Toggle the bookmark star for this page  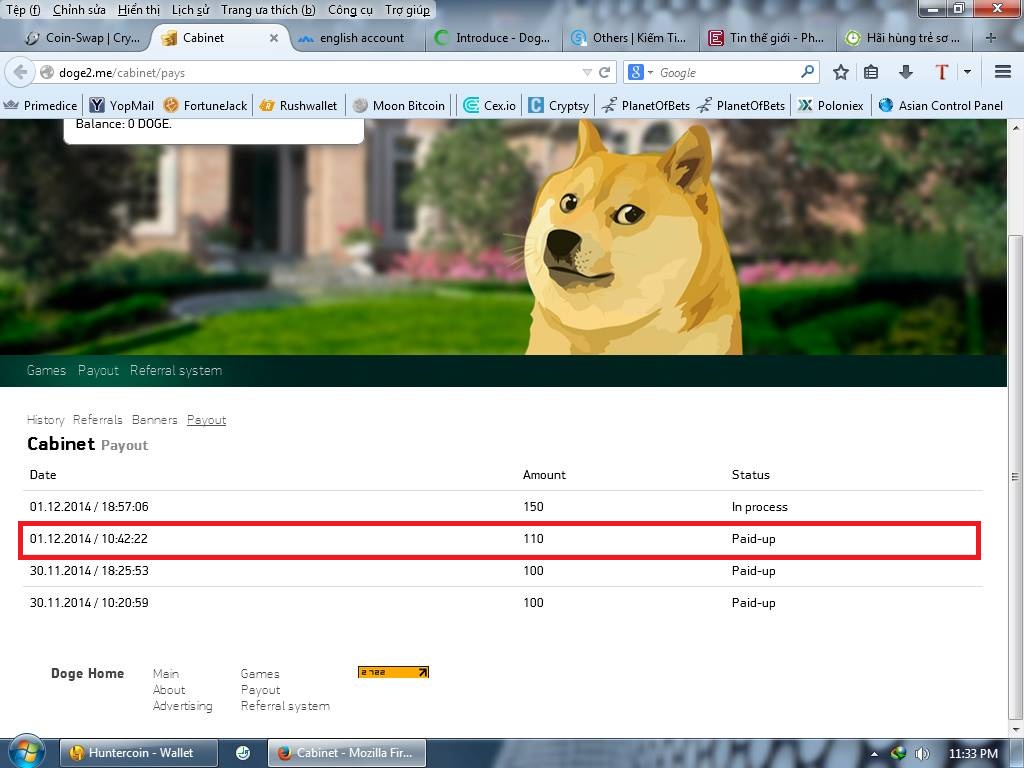pyautogui.click(x=839, y=71)
